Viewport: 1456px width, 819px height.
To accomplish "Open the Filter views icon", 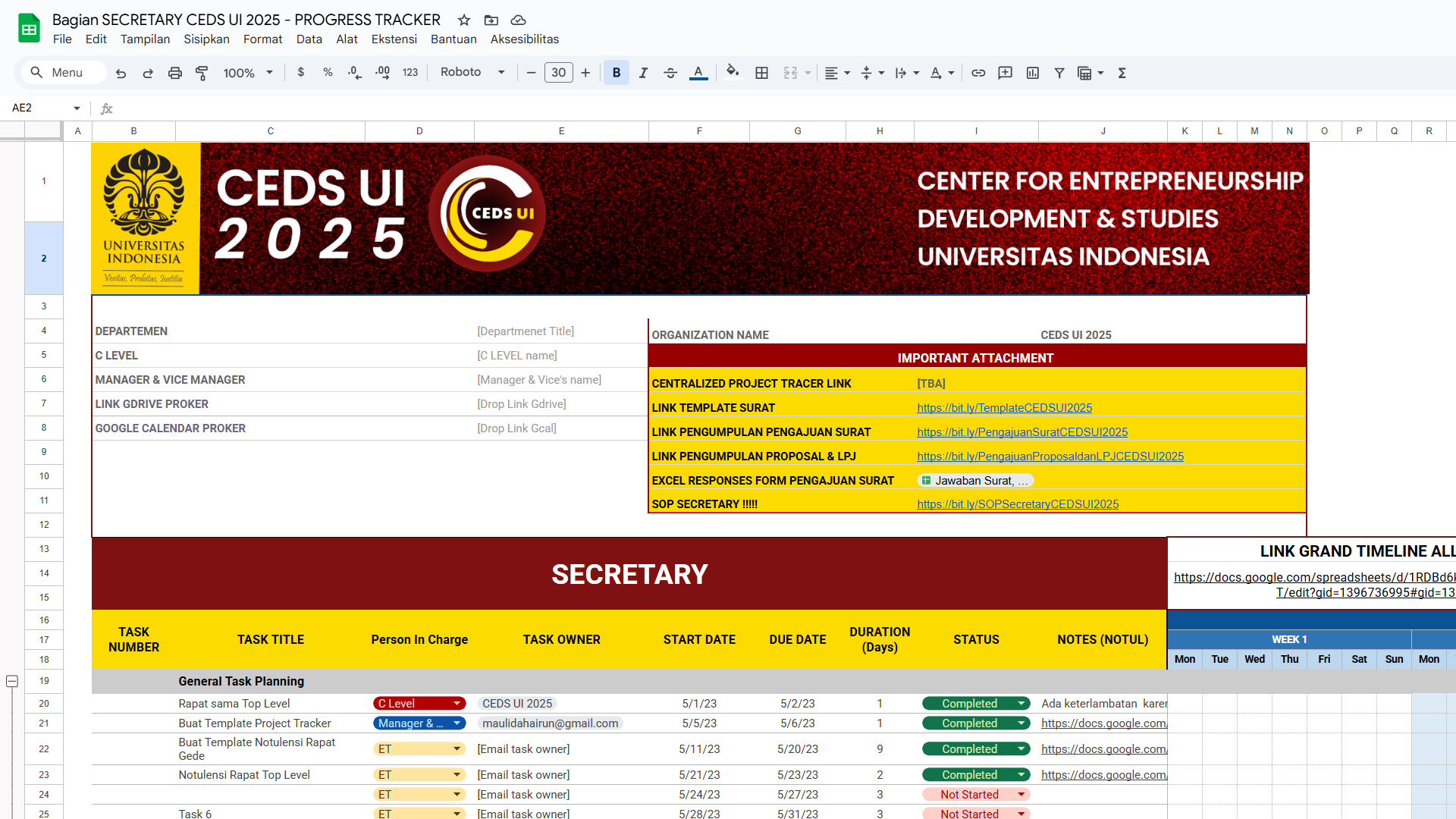I will click(1090, 73).
